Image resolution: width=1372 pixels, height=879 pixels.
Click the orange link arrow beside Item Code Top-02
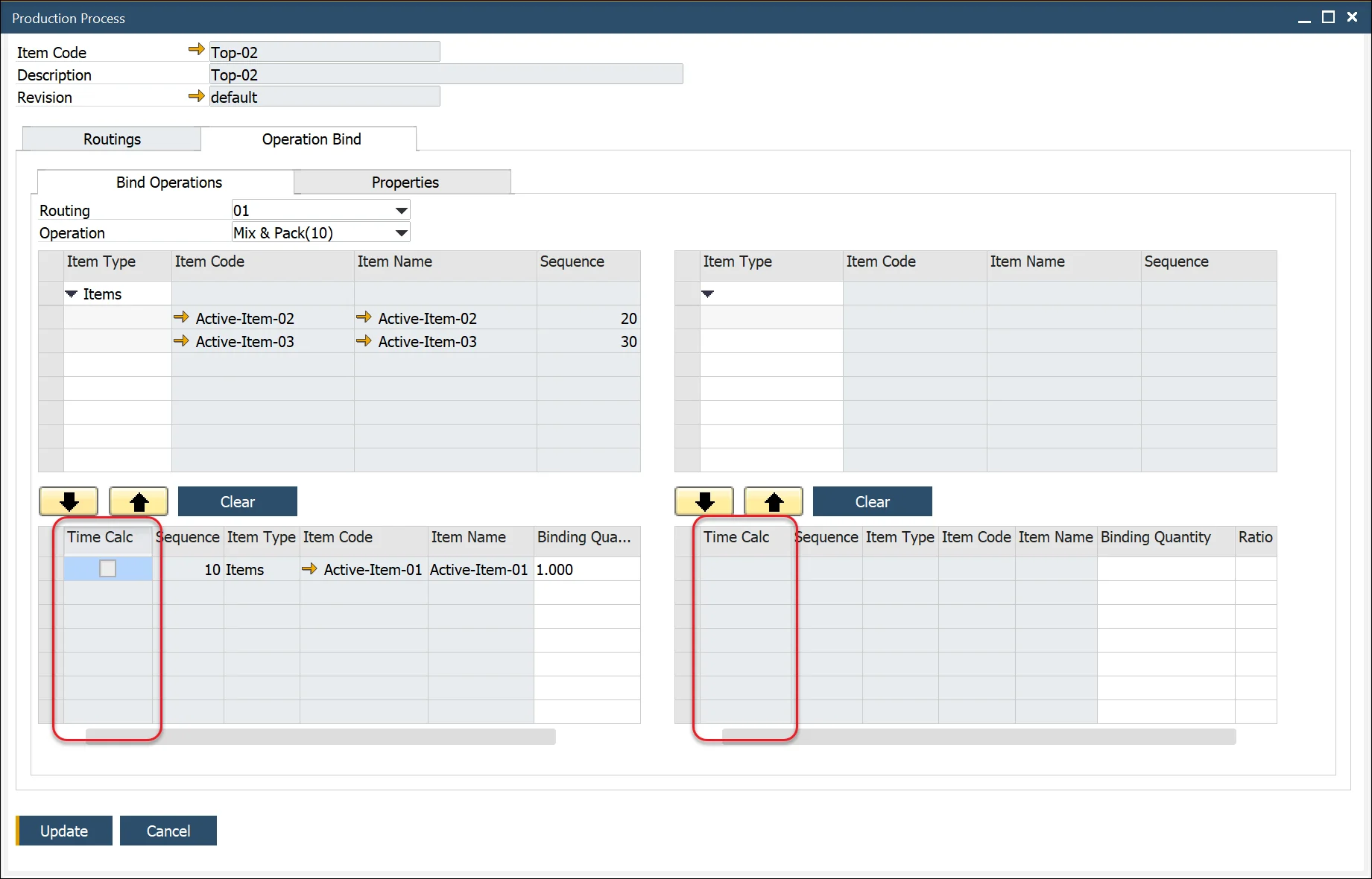click(197, 49)
